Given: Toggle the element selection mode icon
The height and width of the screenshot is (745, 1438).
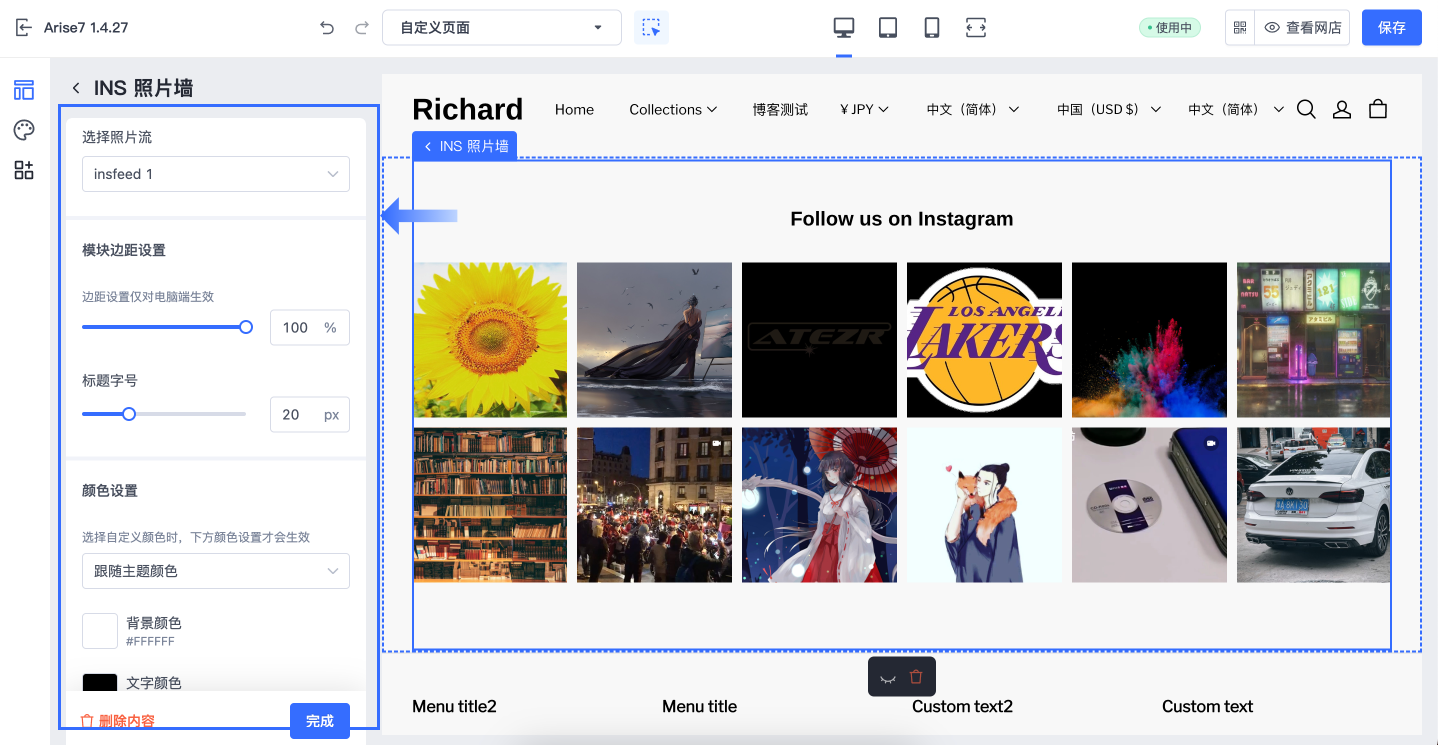Looking at the screenshot, I should pyautogui.click(x=651, y=28).
